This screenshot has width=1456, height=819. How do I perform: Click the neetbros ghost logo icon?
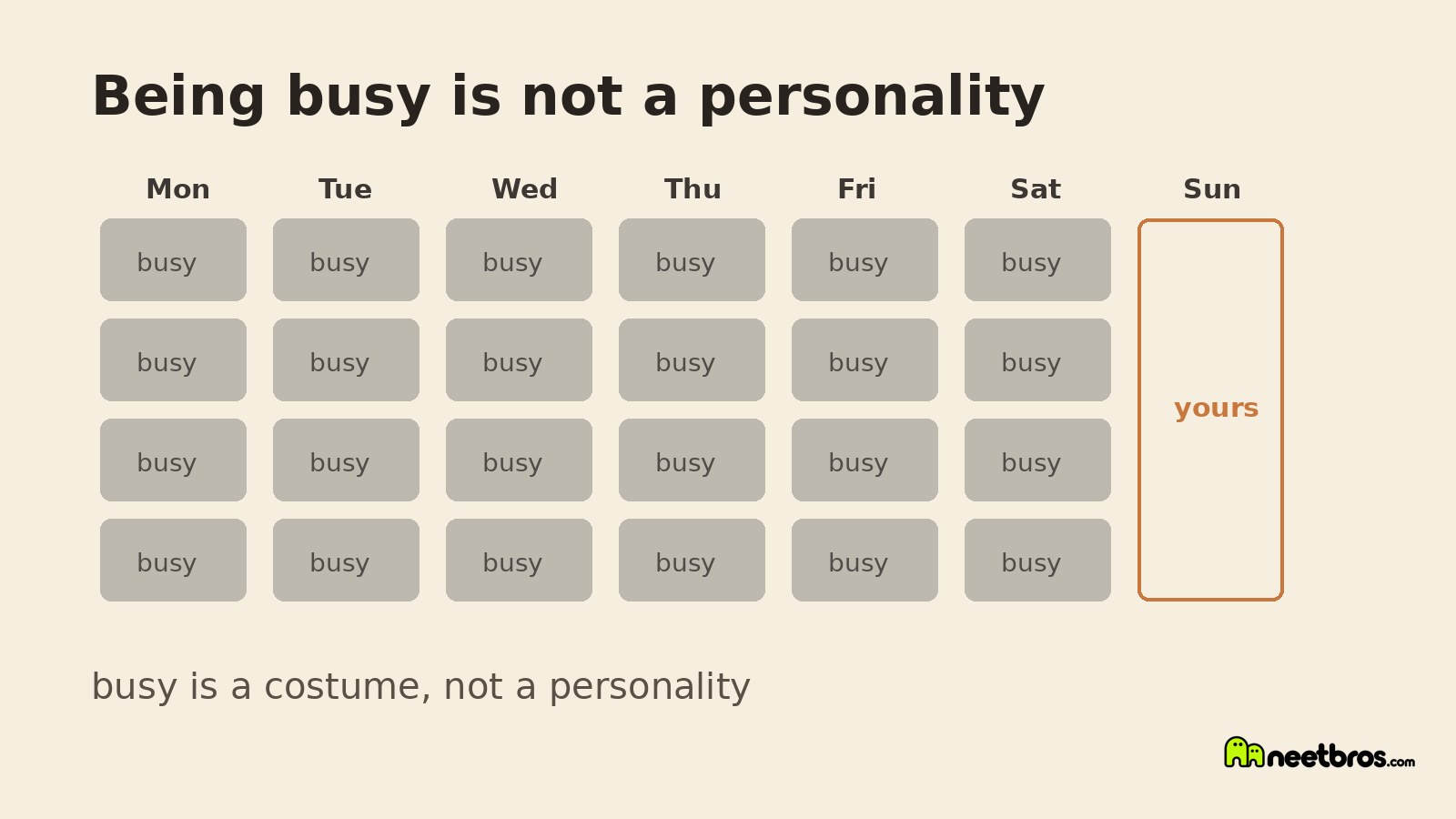[x=1244, y=753]
